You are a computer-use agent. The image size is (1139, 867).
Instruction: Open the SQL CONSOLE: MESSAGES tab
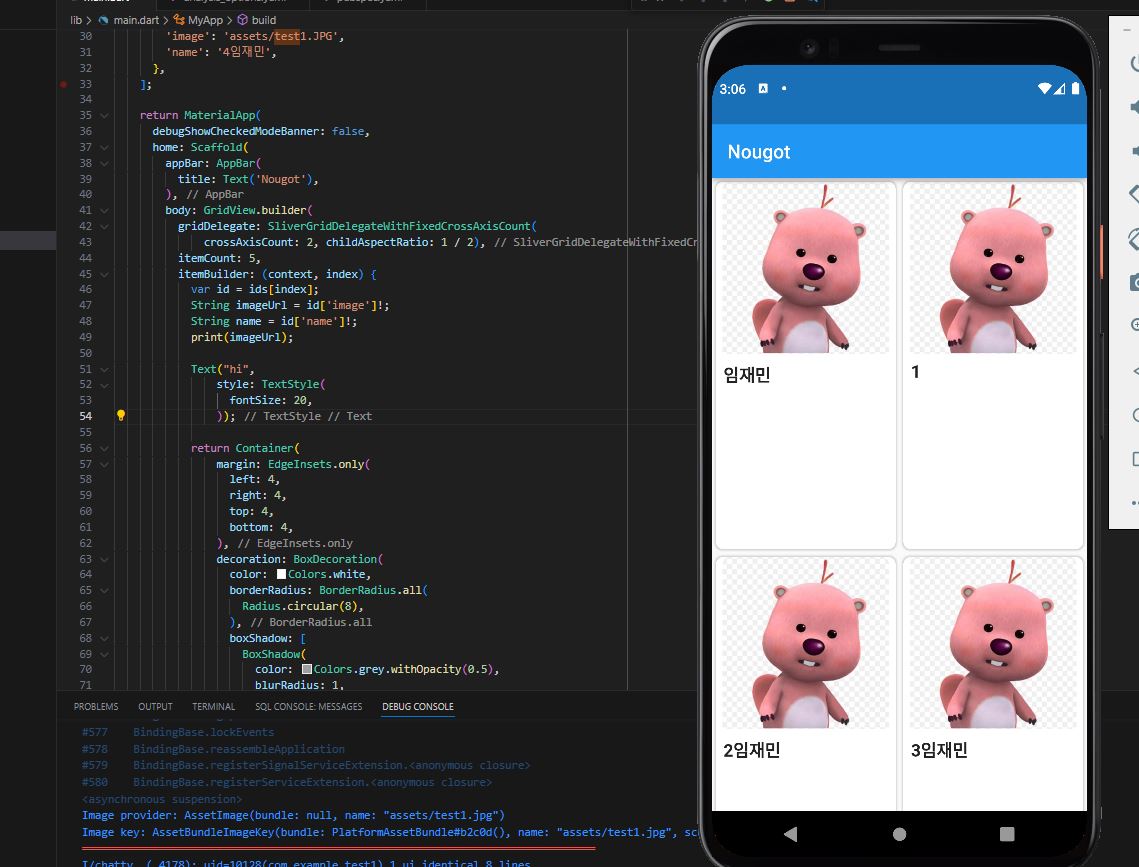(309, 707)
